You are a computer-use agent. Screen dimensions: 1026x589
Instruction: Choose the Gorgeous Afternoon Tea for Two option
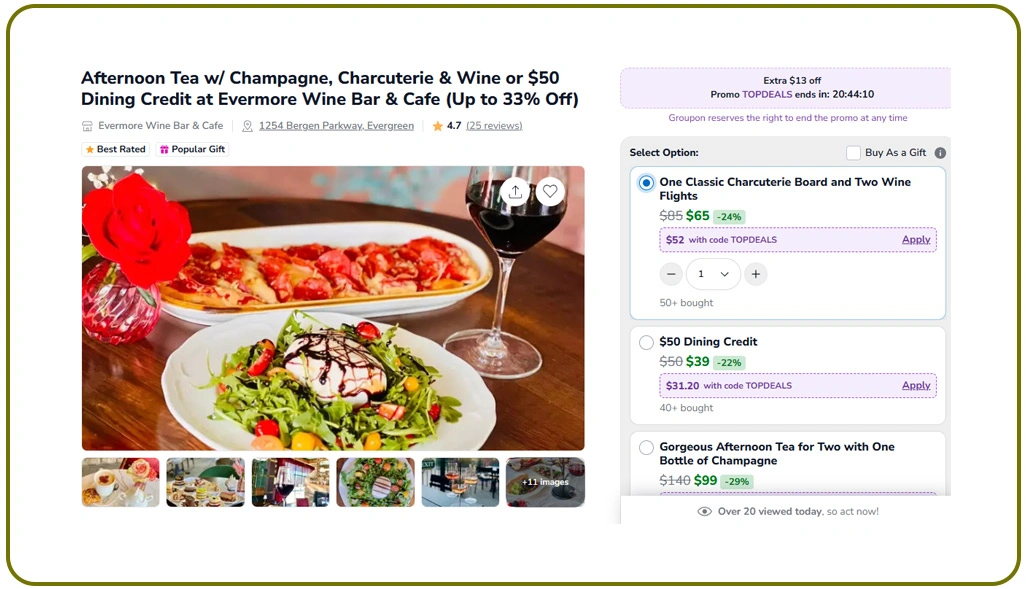coord(647,447)
